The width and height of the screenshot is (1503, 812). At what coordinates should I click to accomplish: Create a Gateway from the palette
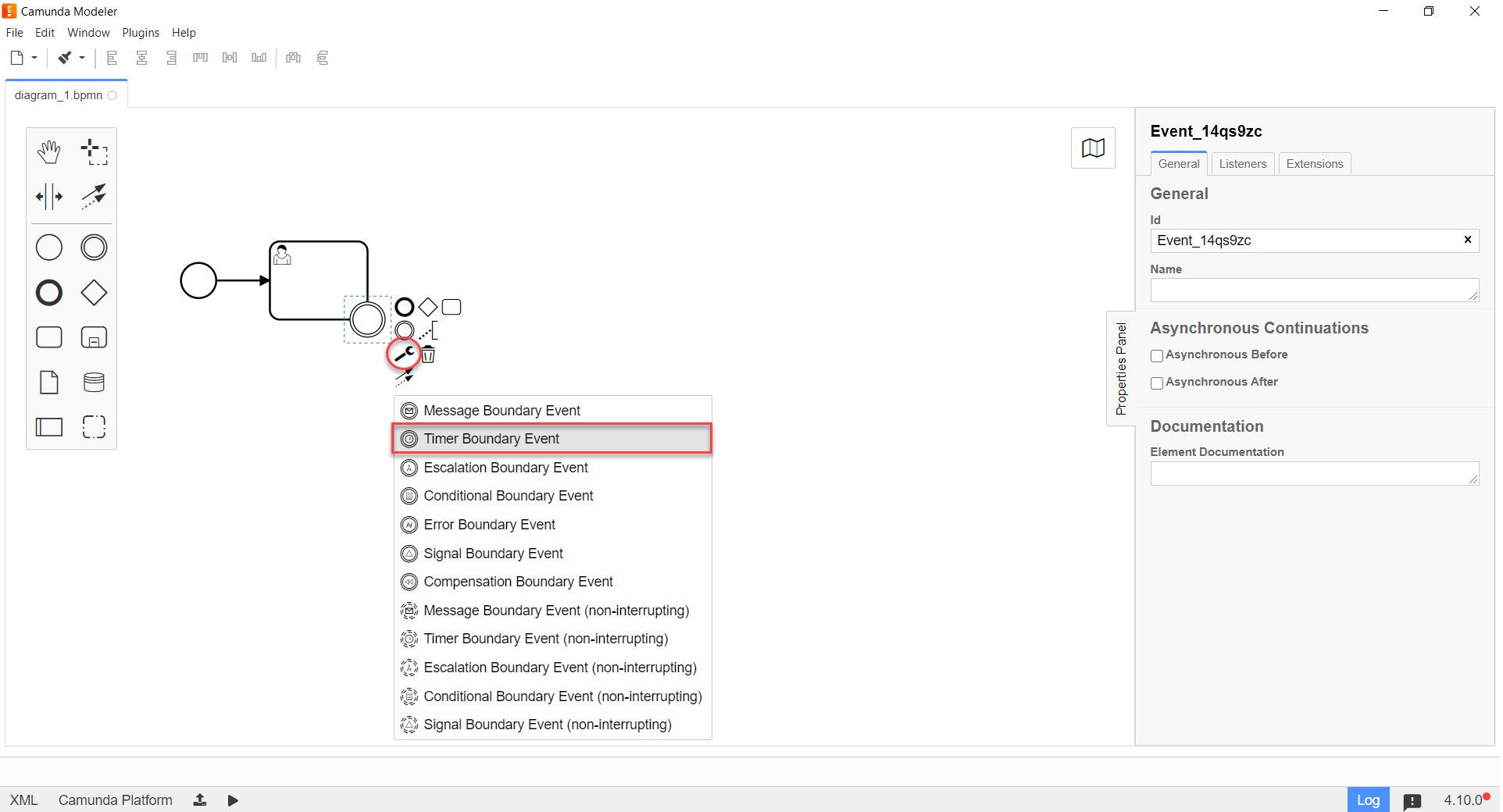point(94,293)
